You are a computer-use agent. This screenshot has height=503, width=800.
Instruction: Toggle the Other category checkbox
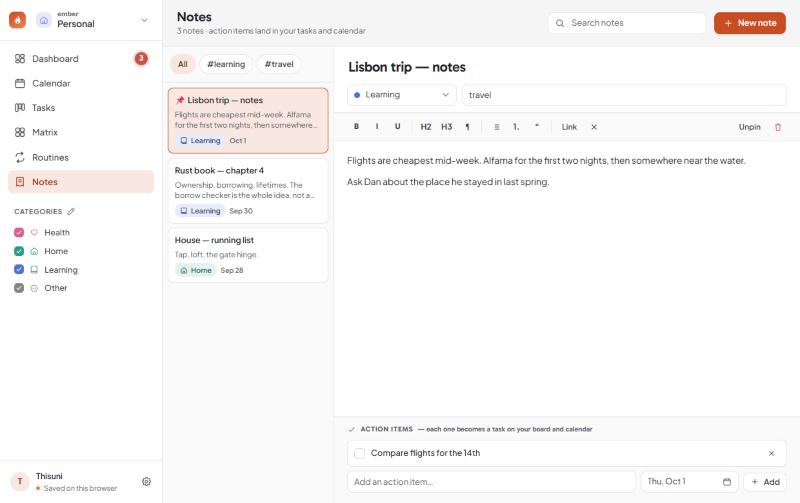click(x=19, y=288)
